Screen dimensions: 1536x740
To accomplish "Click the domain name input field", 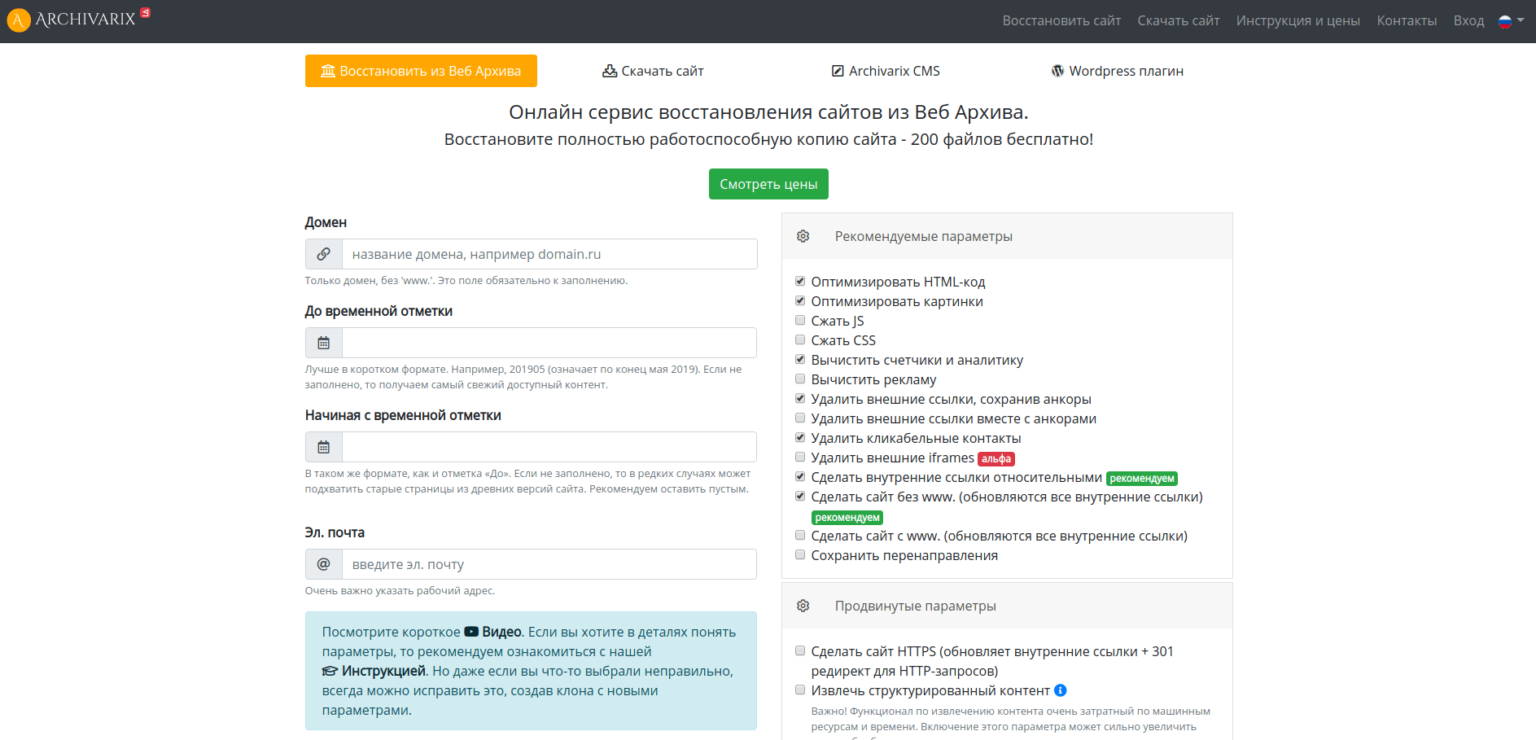I will click(x=550, y=254).
